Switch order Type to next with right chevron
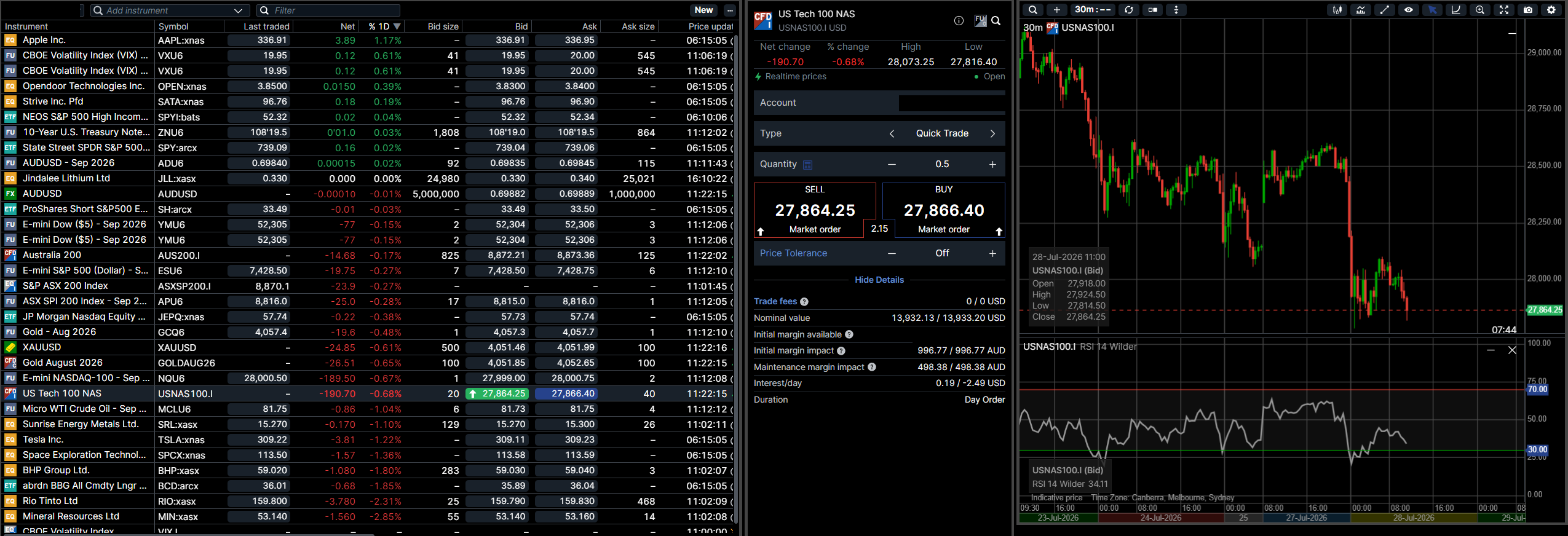 coord(992,133)
